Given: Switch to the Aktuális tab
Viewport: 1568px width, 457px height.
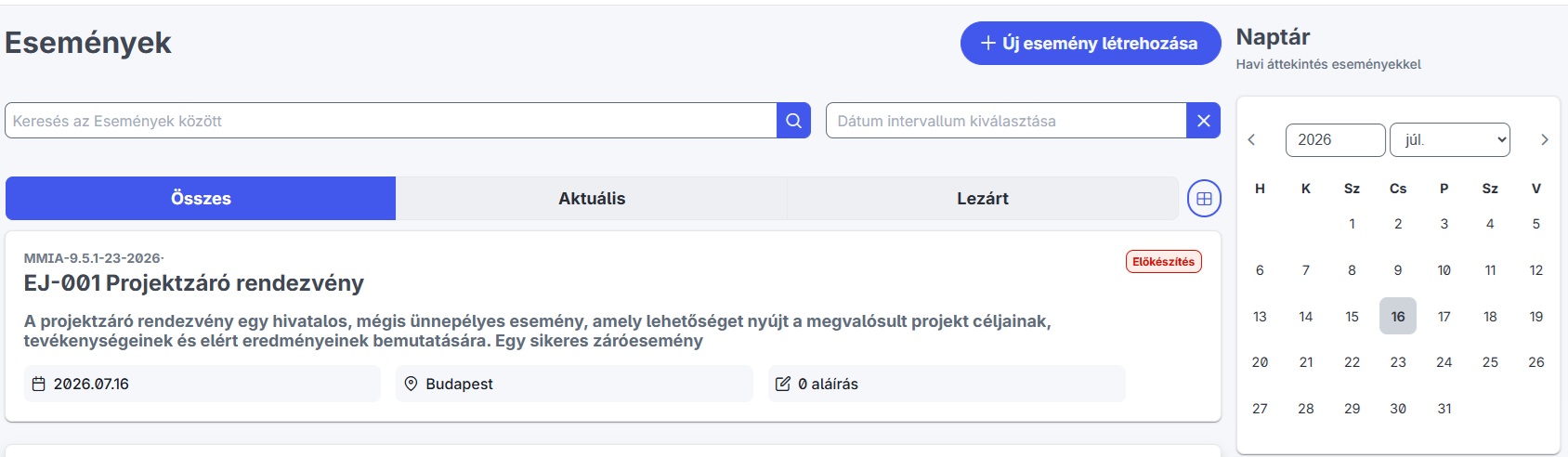Looking at the screenshot, I should point(592,199).
